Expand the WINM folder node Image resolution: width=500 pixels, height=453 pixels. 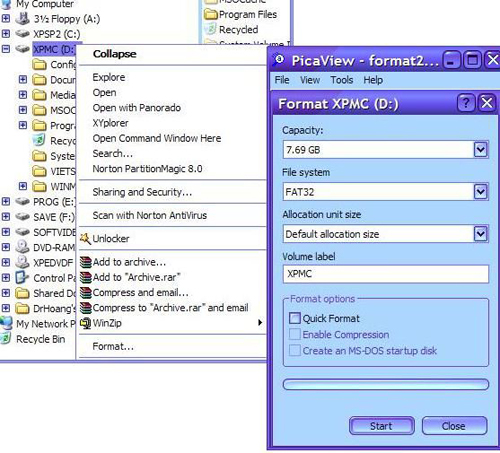coord(23,186)
